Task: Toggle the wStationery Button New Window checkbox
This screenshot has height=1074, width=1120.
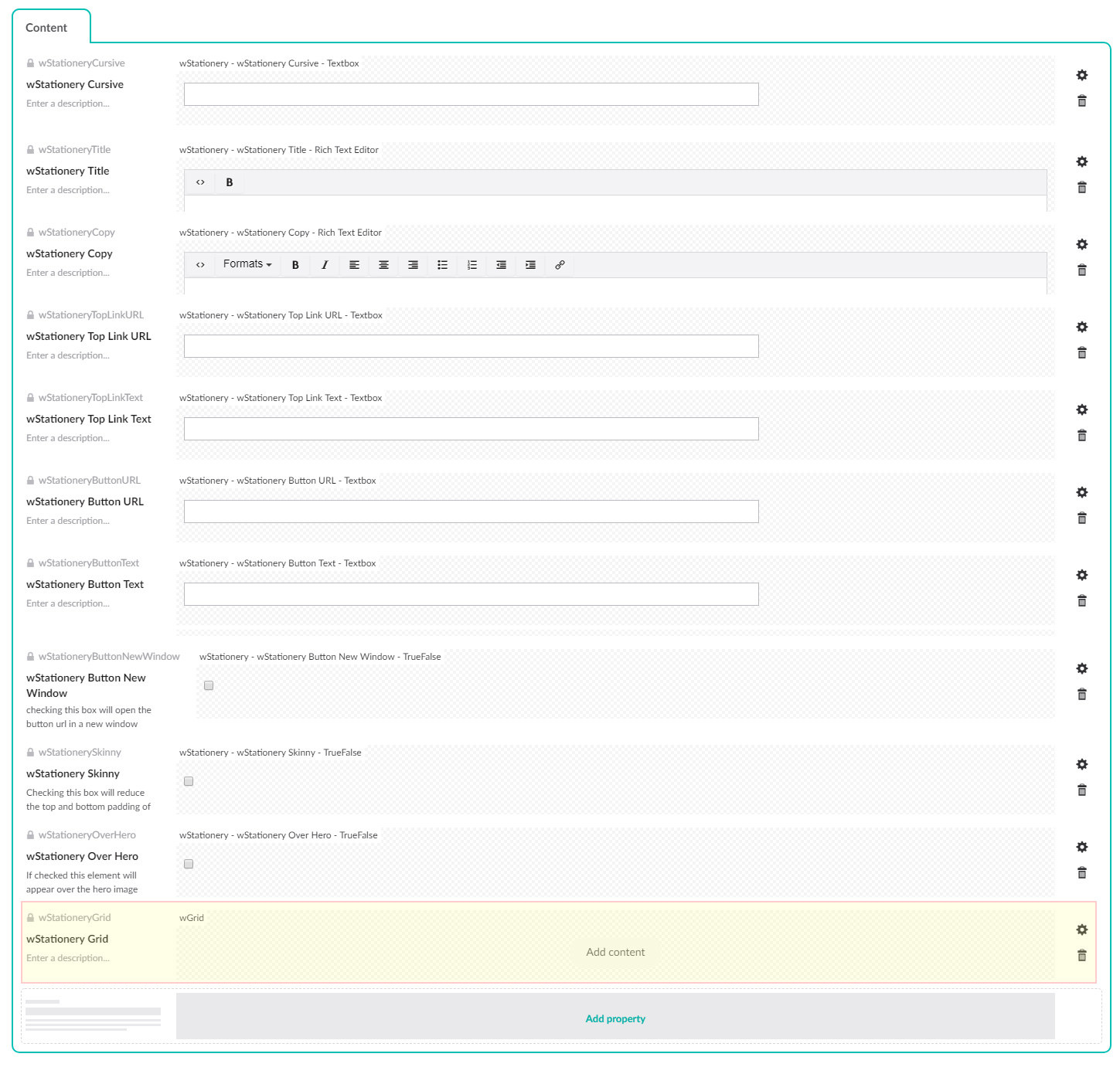Action: (209, 685)
